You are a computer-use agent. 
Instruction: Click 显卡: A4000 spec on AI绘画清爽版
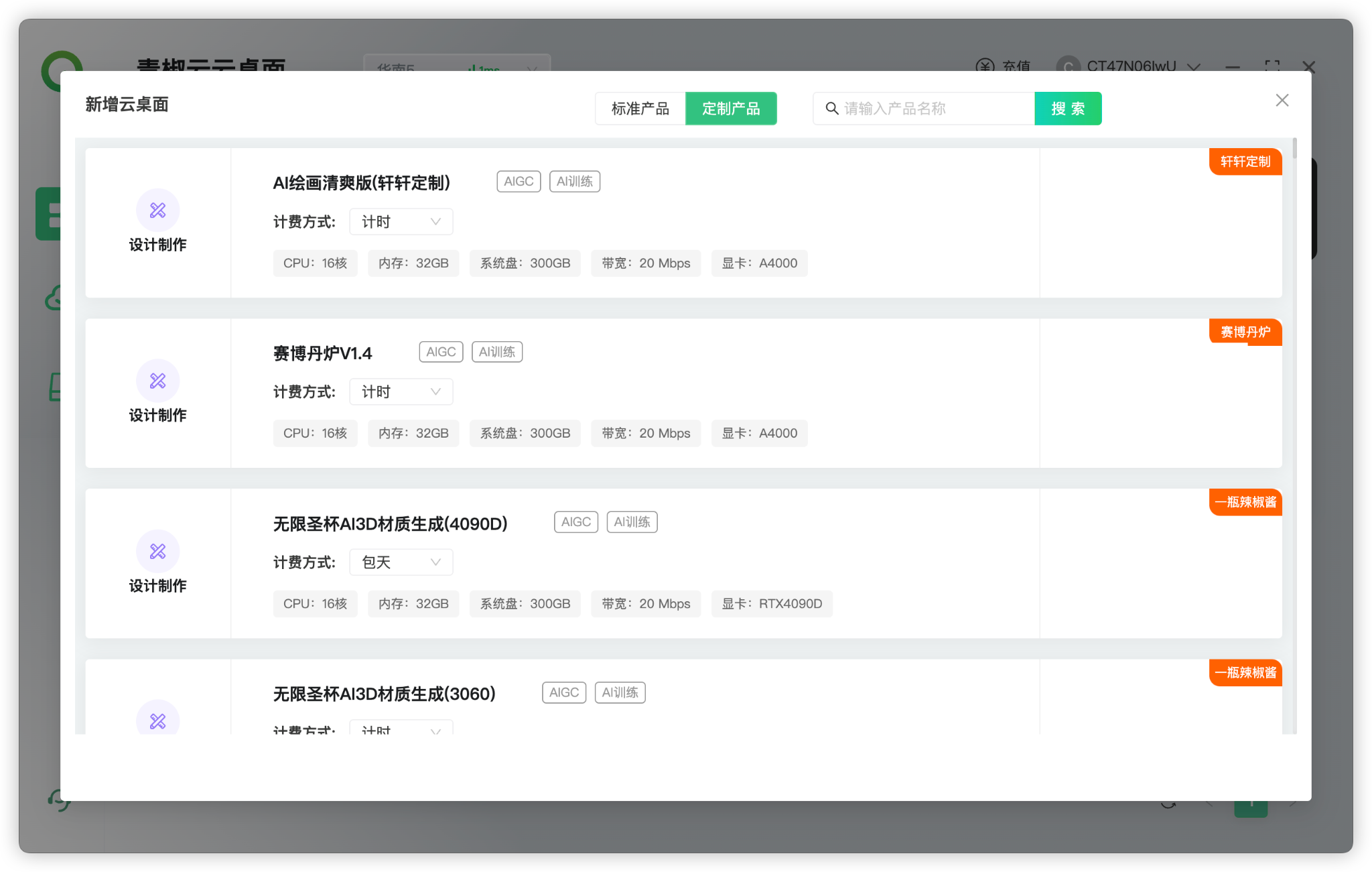coord(760,263)
